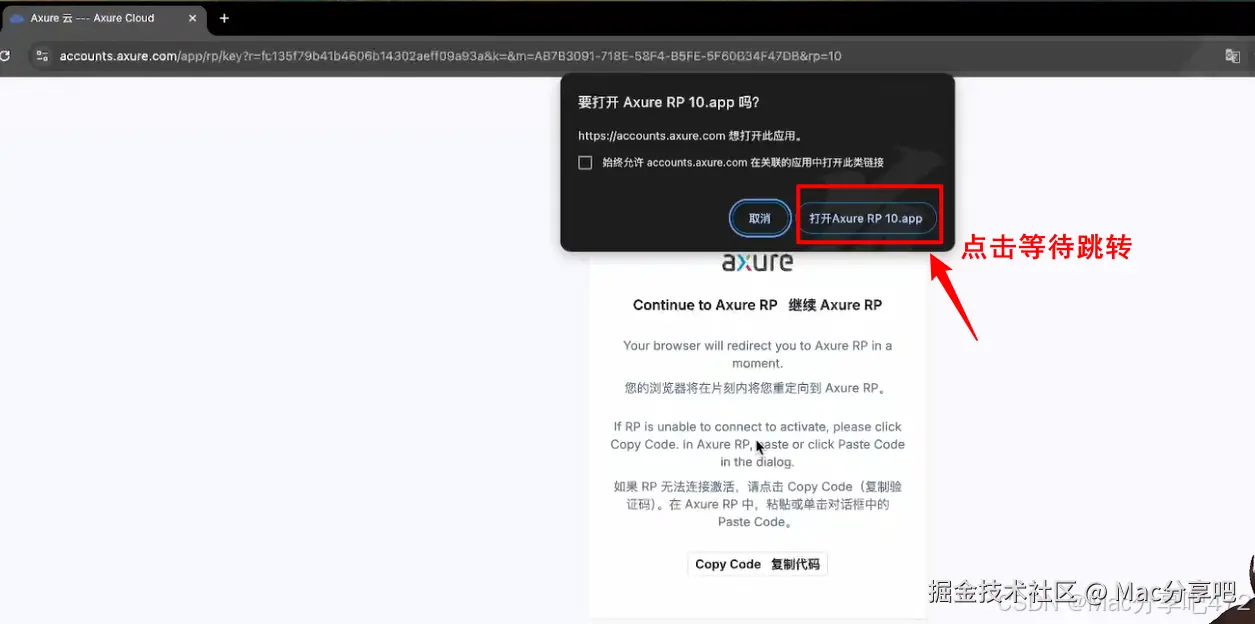Click the accounts.axure.com URL address field
The width and height of the screenshot is (1255, 624).
point(450,56)
